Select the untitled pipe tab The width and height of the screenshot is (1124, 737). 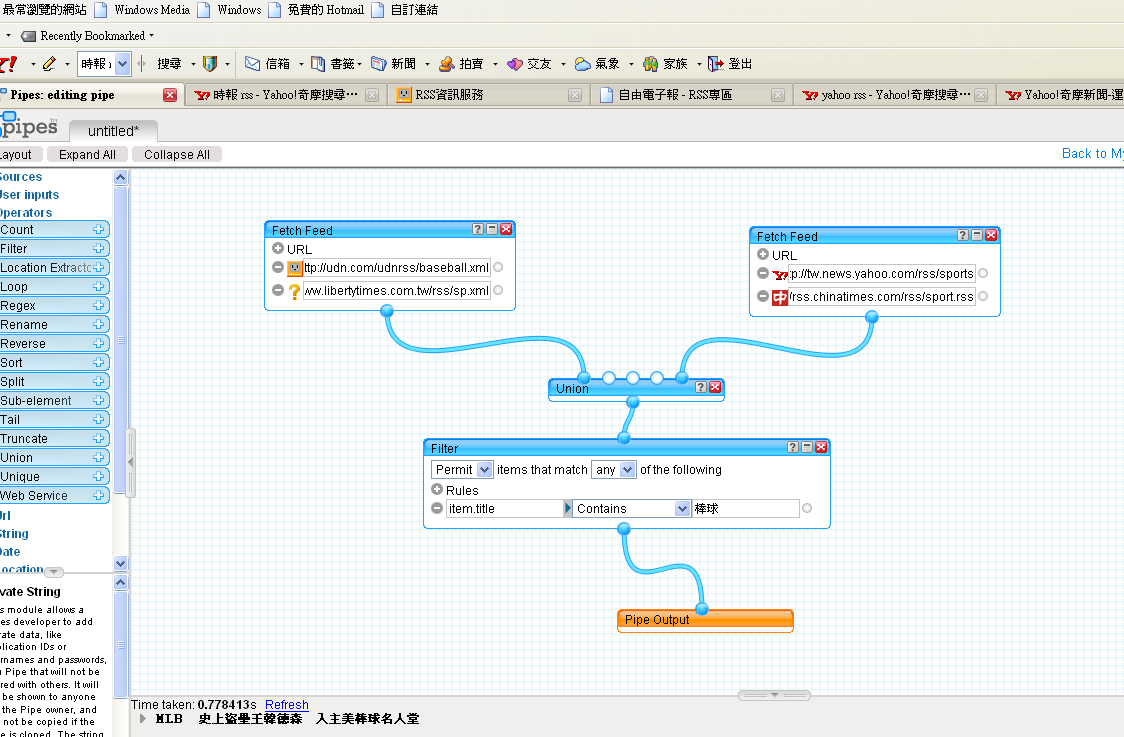[x=113, y=131]
